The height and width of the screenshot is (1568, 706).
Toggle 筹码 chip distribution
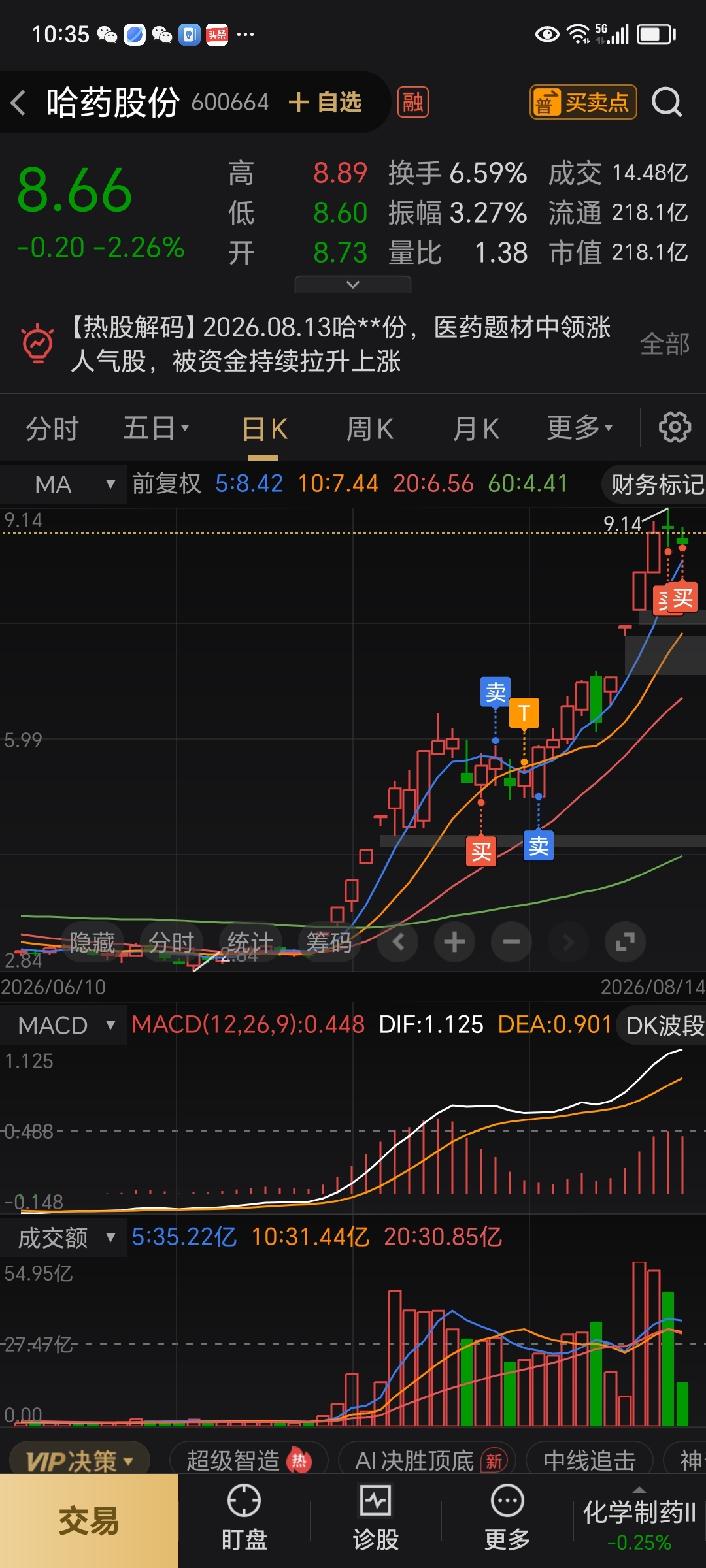329,941
